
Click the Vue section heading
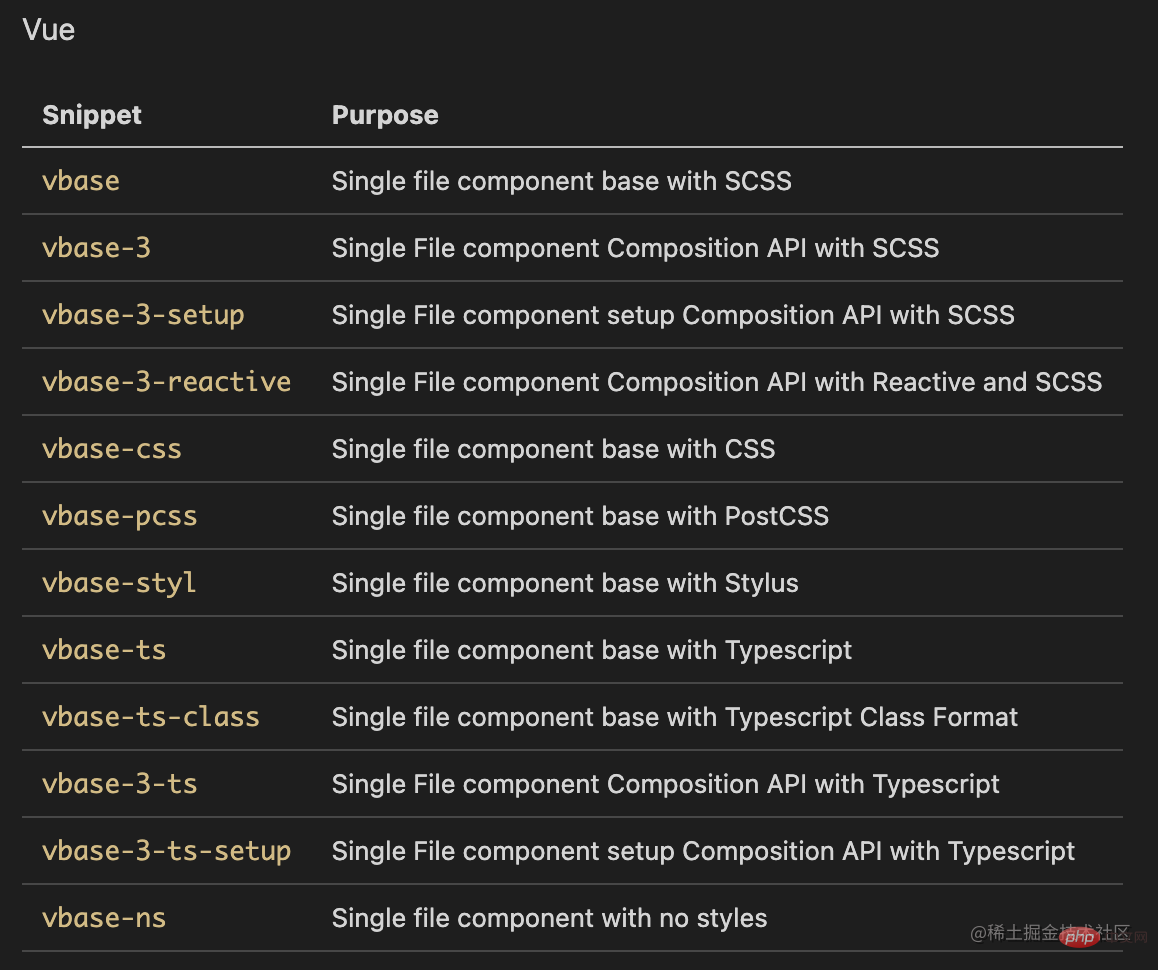point(49,30)
